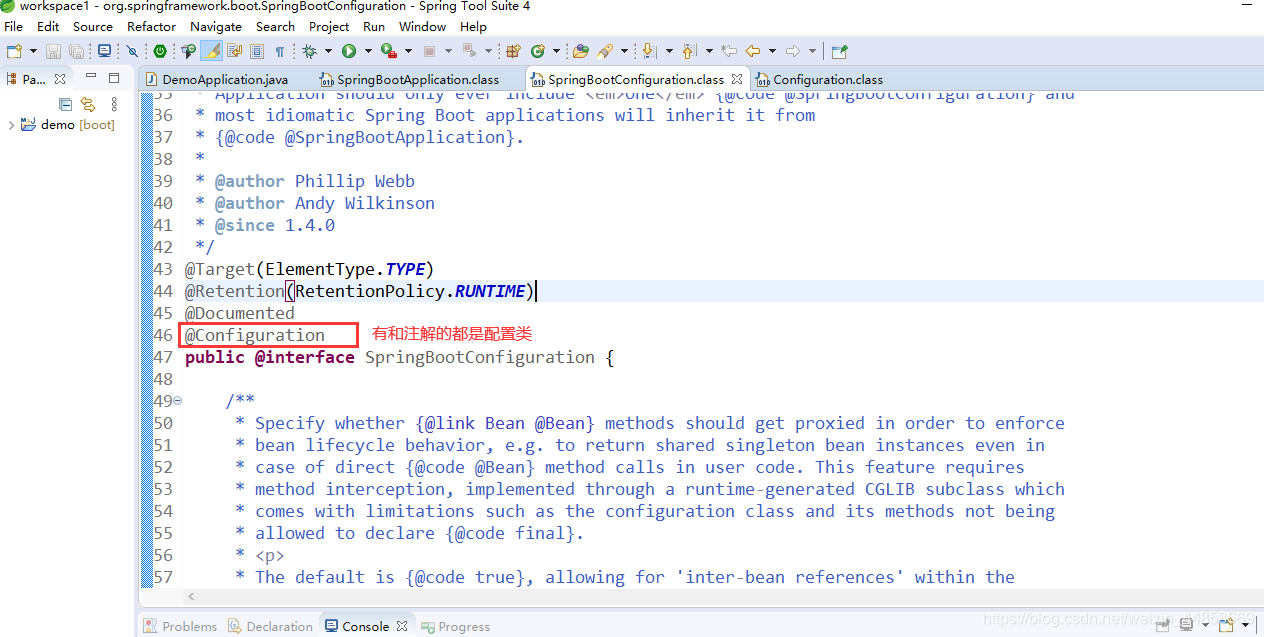Click the New Java Class icon
This screenshot has width=1264, height=637.
(537, 51)
